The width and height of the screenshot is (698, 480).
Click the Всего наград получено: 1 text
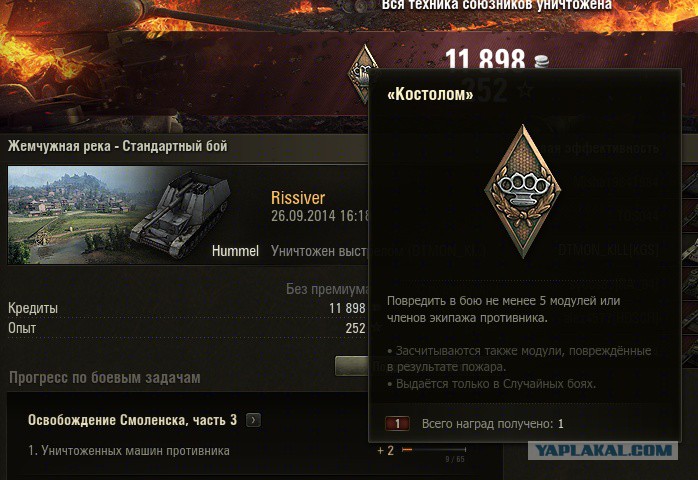pyautogui.click(x=492, y=423)
